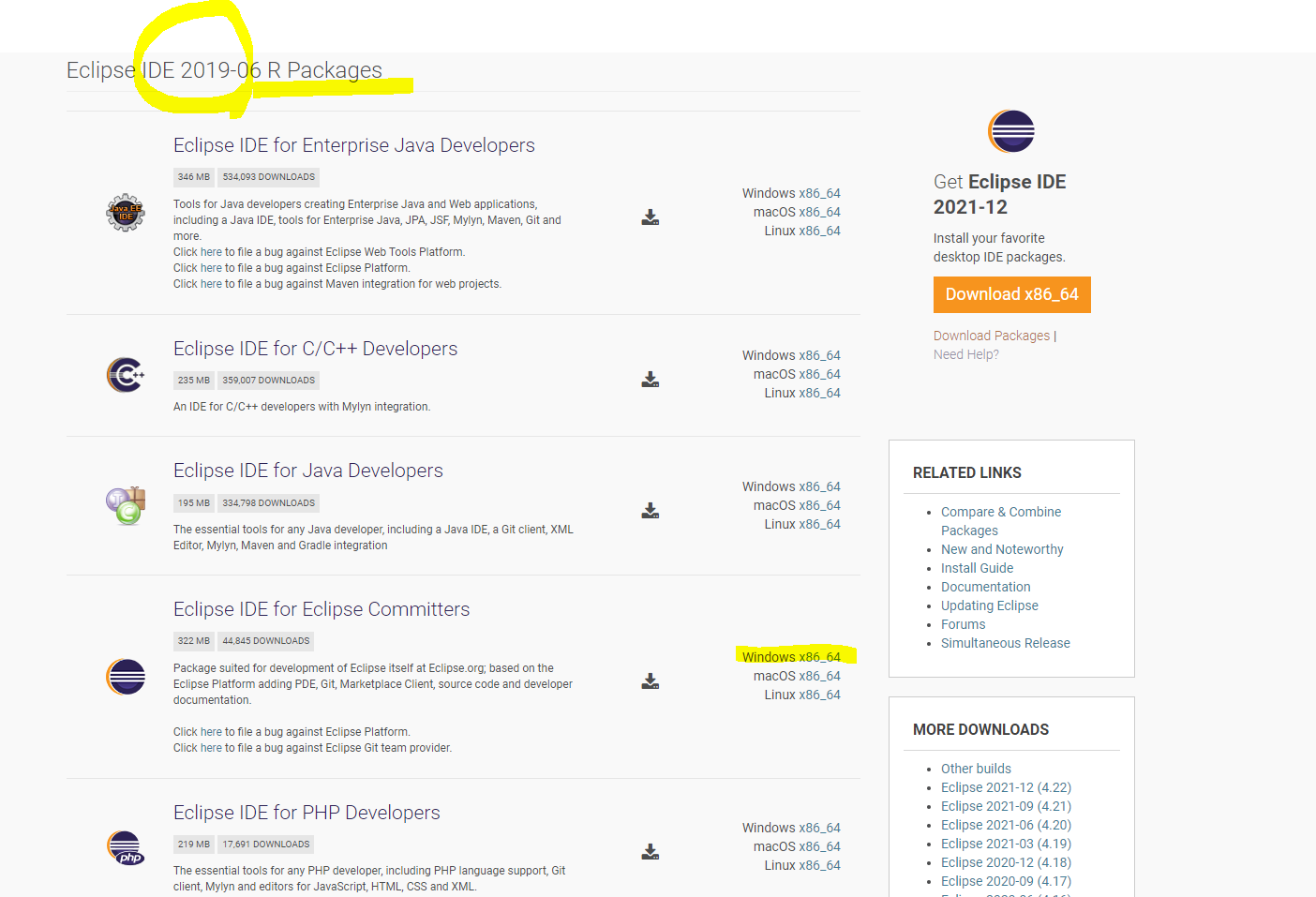Click the Enterprise Java Developers download icon
This screenshot has width=1316, height=897.
tap(651, 217)
